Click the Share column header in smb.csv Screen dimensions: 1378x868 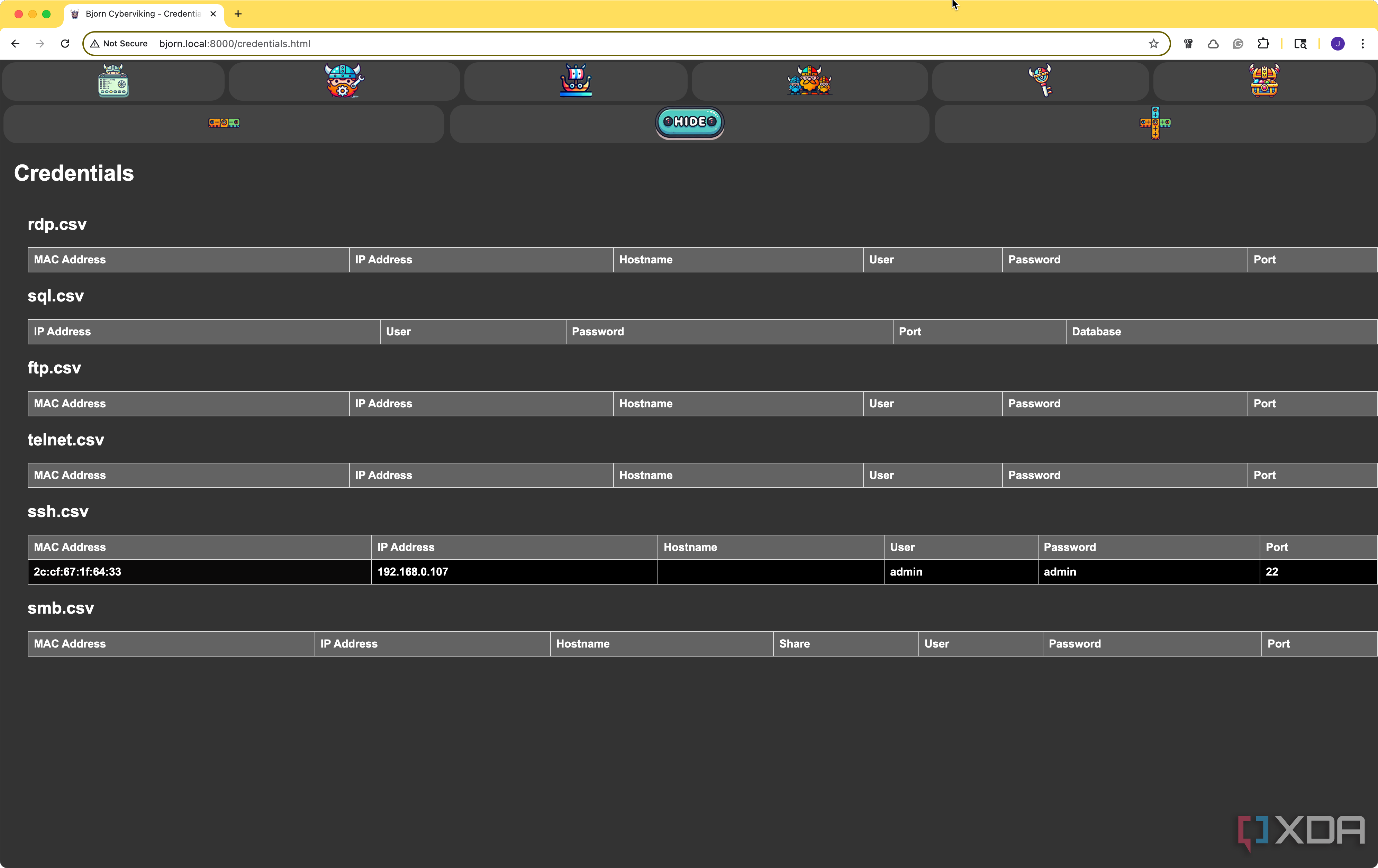click(x=846, y=644)
